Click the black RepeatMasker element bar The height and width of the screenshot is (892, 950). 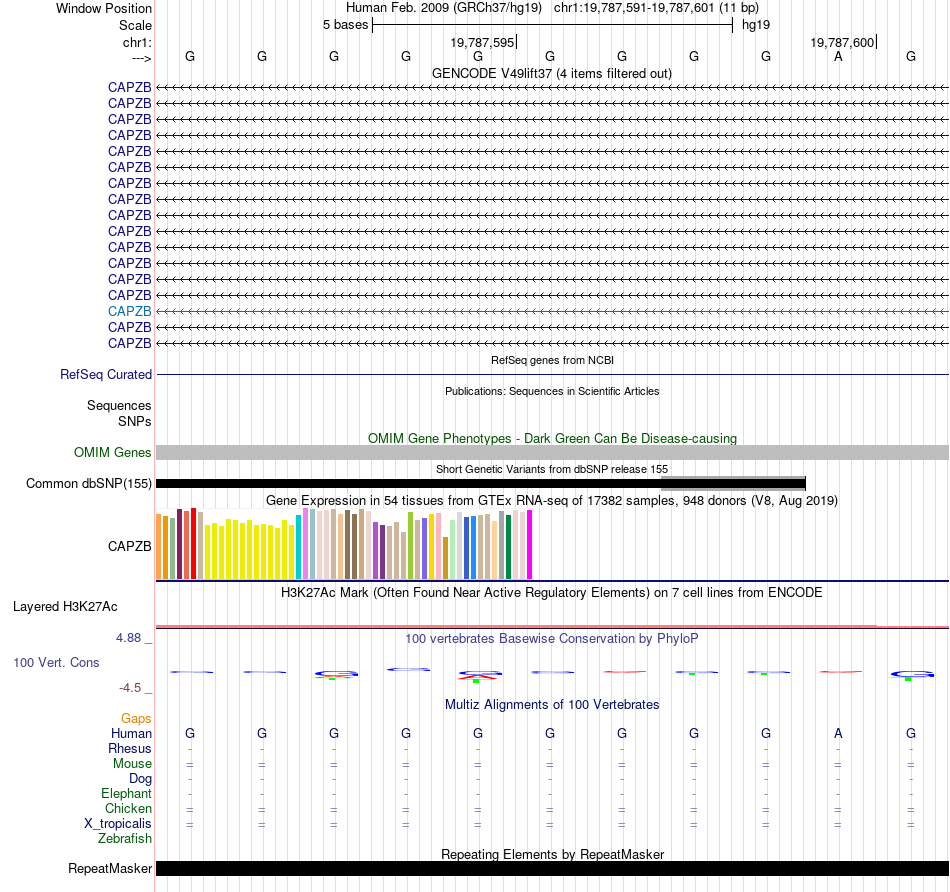[x=552, y=868]
